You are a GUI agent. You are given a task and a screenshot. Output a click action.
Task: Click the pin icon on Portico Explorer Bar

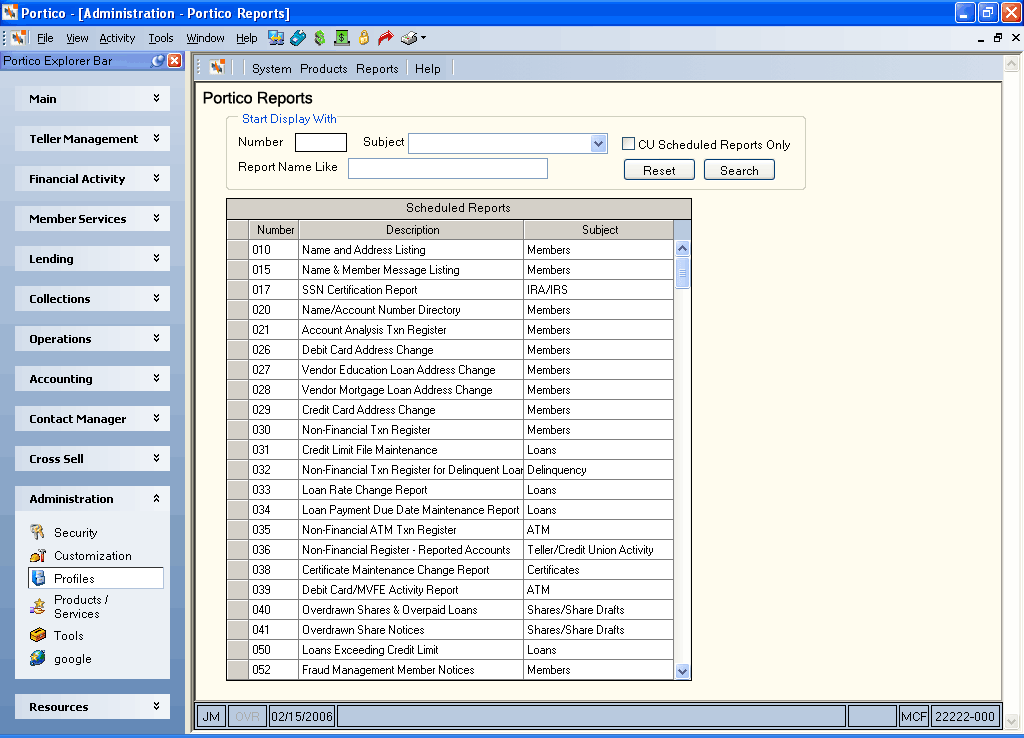coord(157,61)
